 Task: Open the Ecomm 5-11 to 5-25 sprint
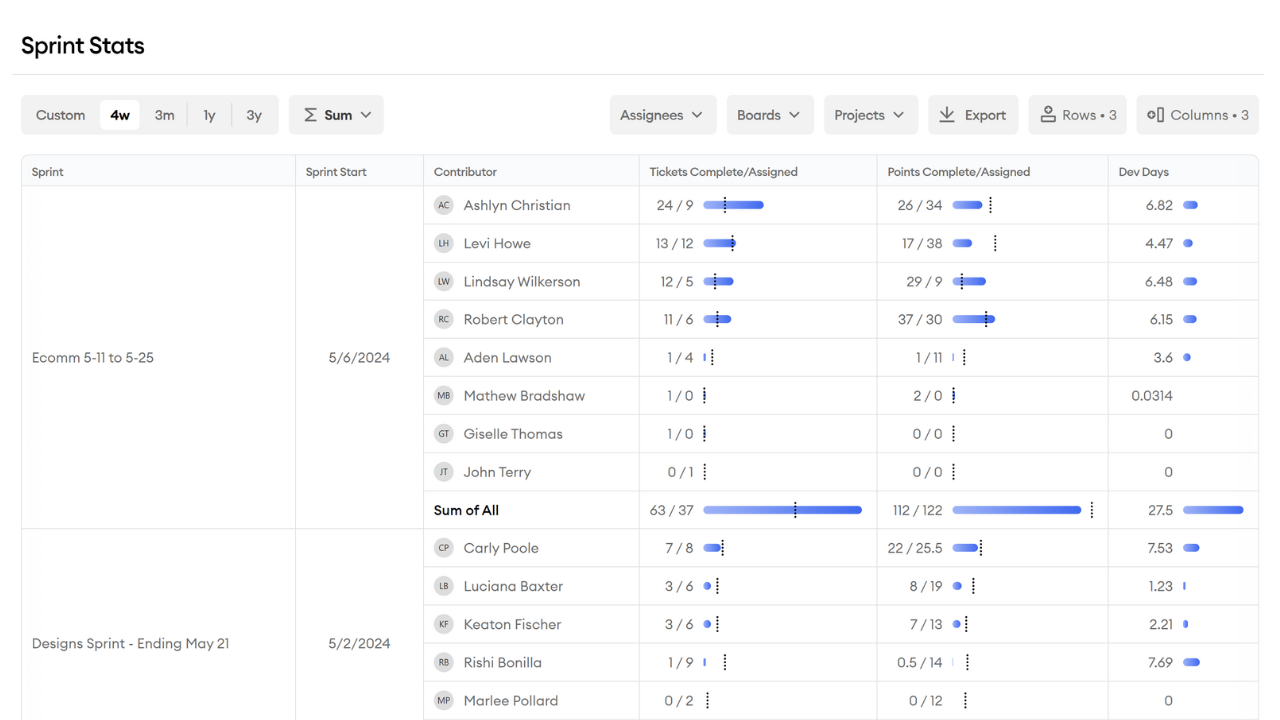point(93,358)
